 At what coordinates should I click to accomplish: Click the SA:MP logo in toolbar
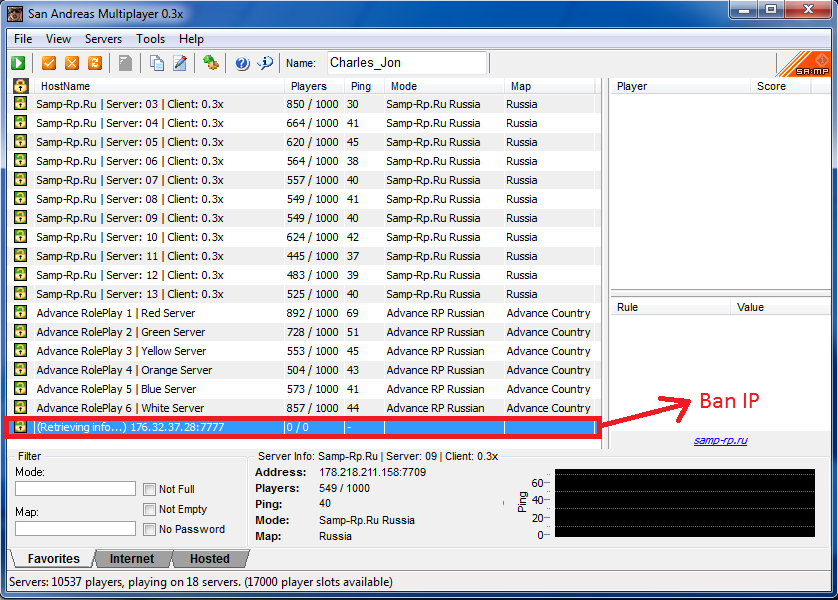point(803,64)
